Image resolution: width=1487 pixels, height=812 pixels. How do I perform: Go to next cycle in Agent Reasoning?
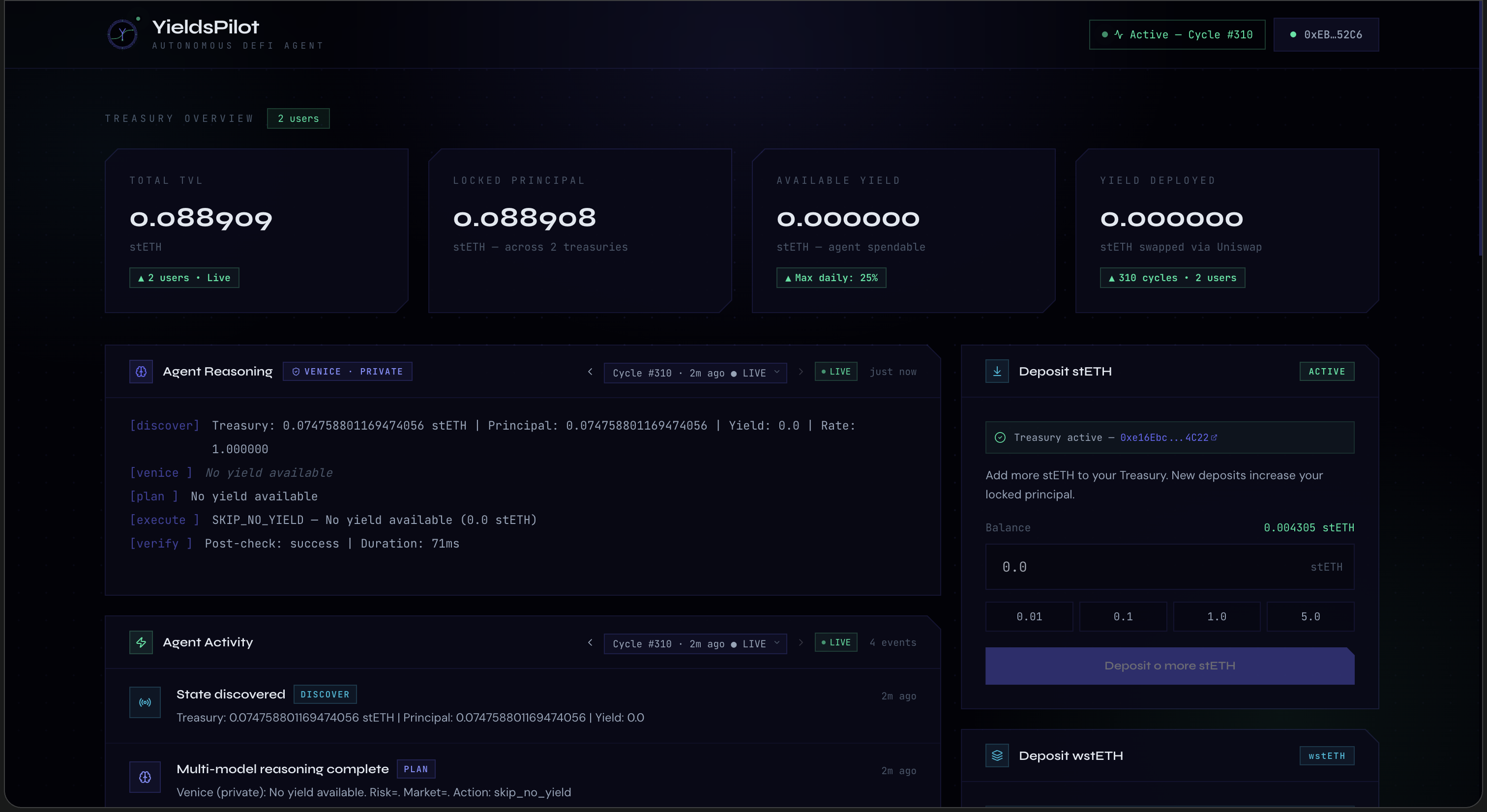[801, 372]
